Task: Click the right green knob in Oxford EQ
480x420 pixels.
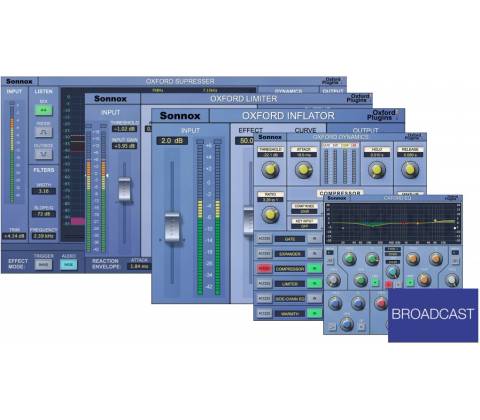Action: 372,259
